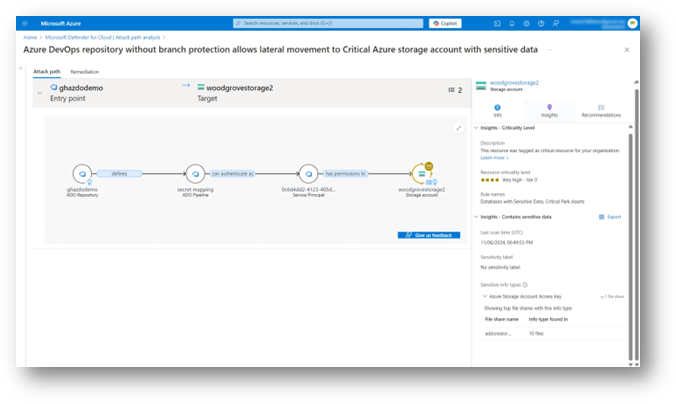Click the storage account icon in side panel

point(481,85)
